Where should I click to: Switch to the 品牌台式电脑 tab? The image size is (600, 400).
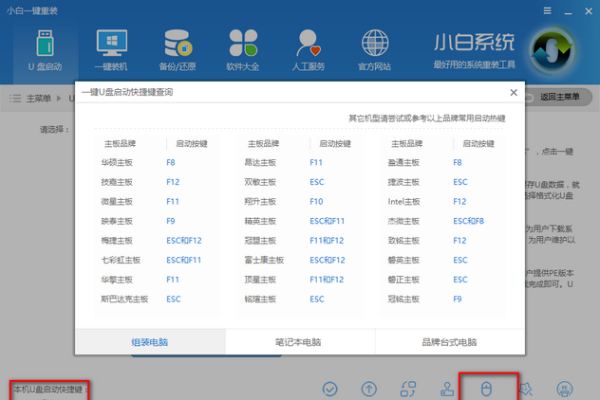coord(449,341)
